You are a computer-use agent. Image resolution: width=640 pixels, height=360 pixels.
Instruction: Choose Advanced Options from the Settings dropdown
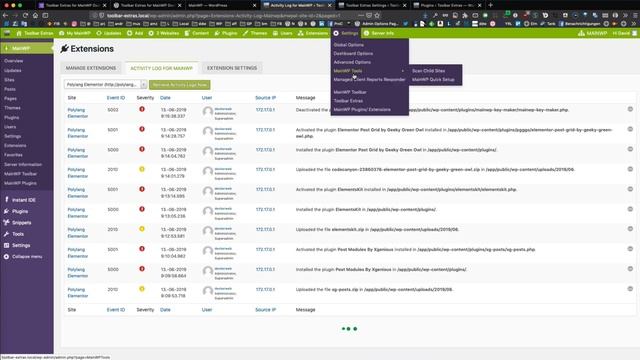352,62
